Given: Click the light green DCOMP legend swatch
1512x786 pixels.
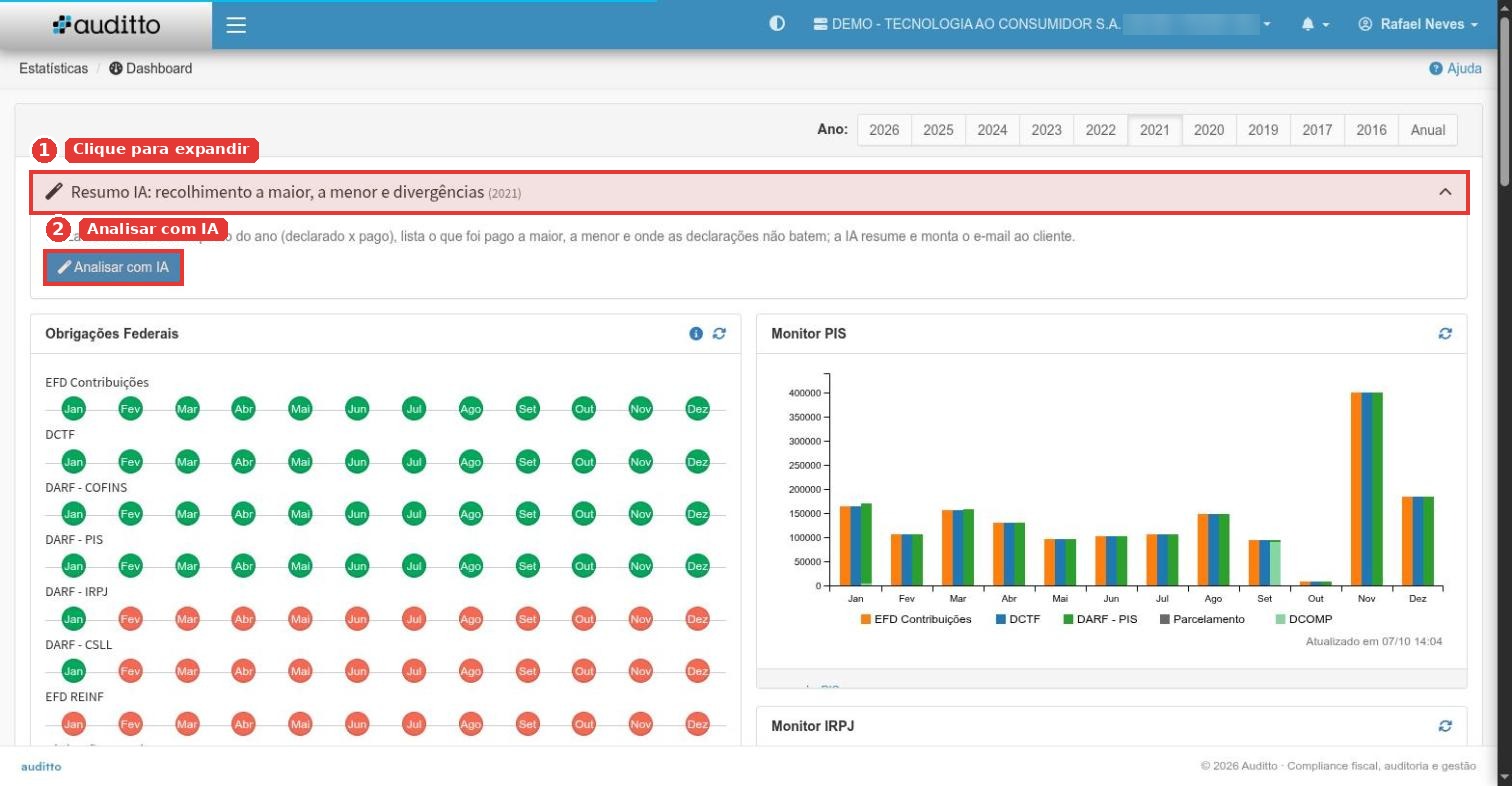Looking at the screenshot, I should click(x=1280, y=619).
